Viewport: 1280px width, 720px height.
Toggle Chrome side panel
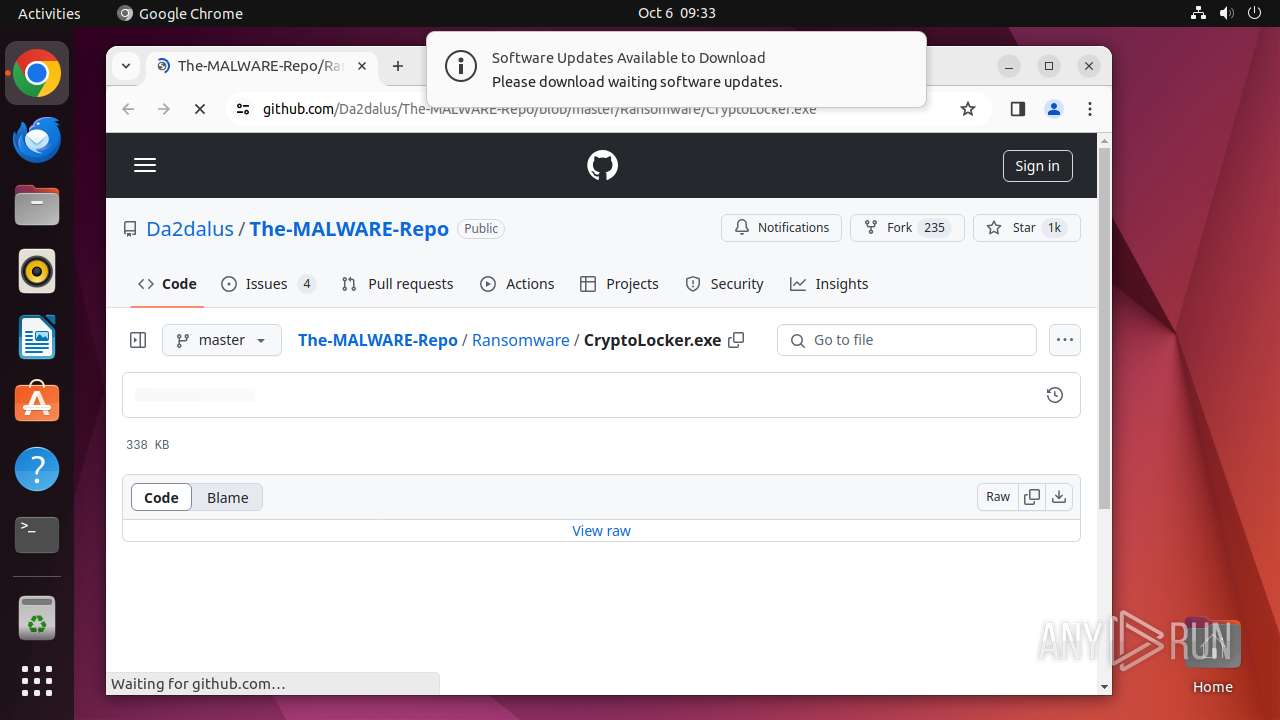click(x=1018, y=109)
